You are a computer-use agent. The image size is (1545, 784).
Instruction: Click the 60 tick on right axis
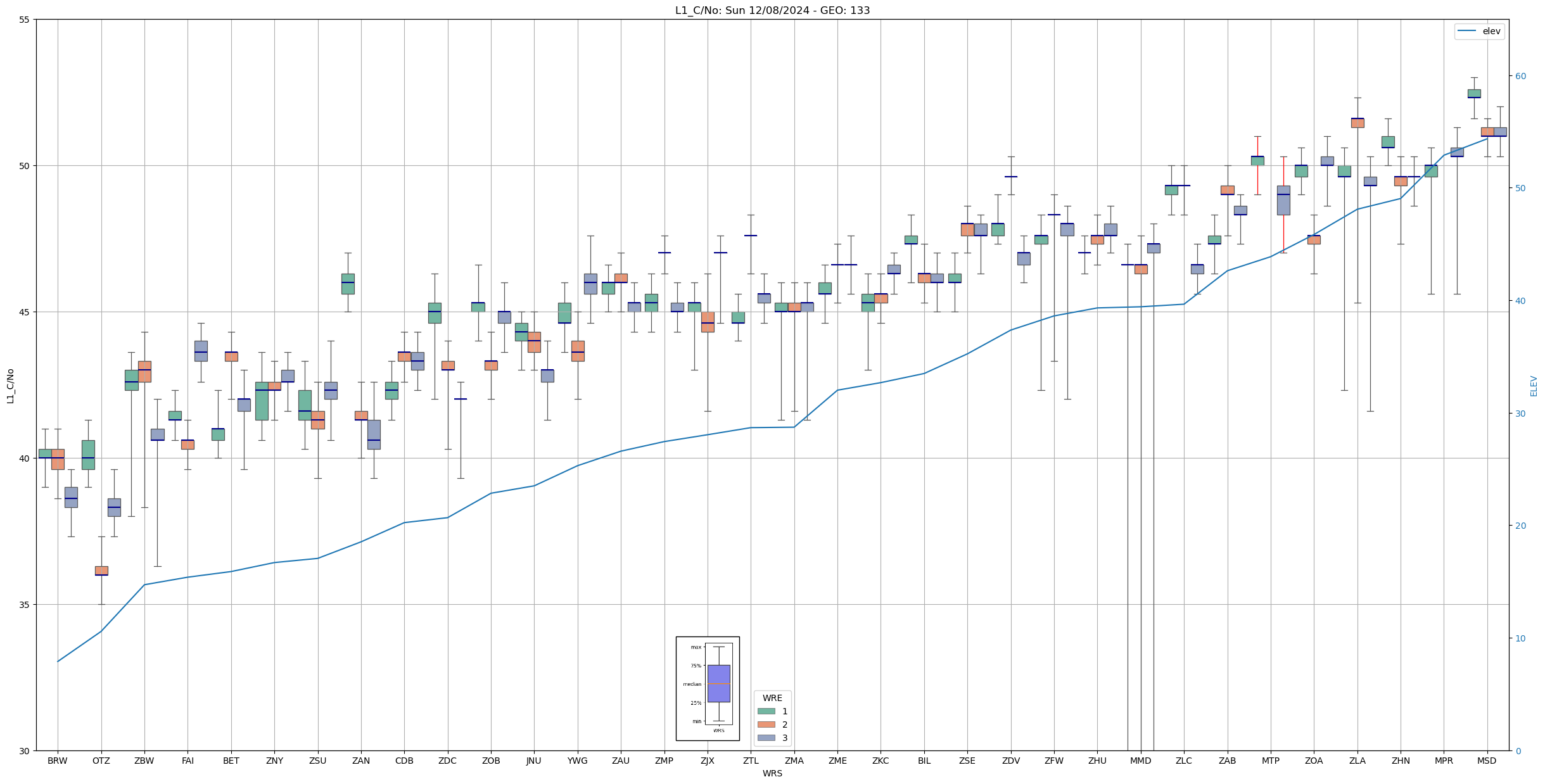[1520, 76]
